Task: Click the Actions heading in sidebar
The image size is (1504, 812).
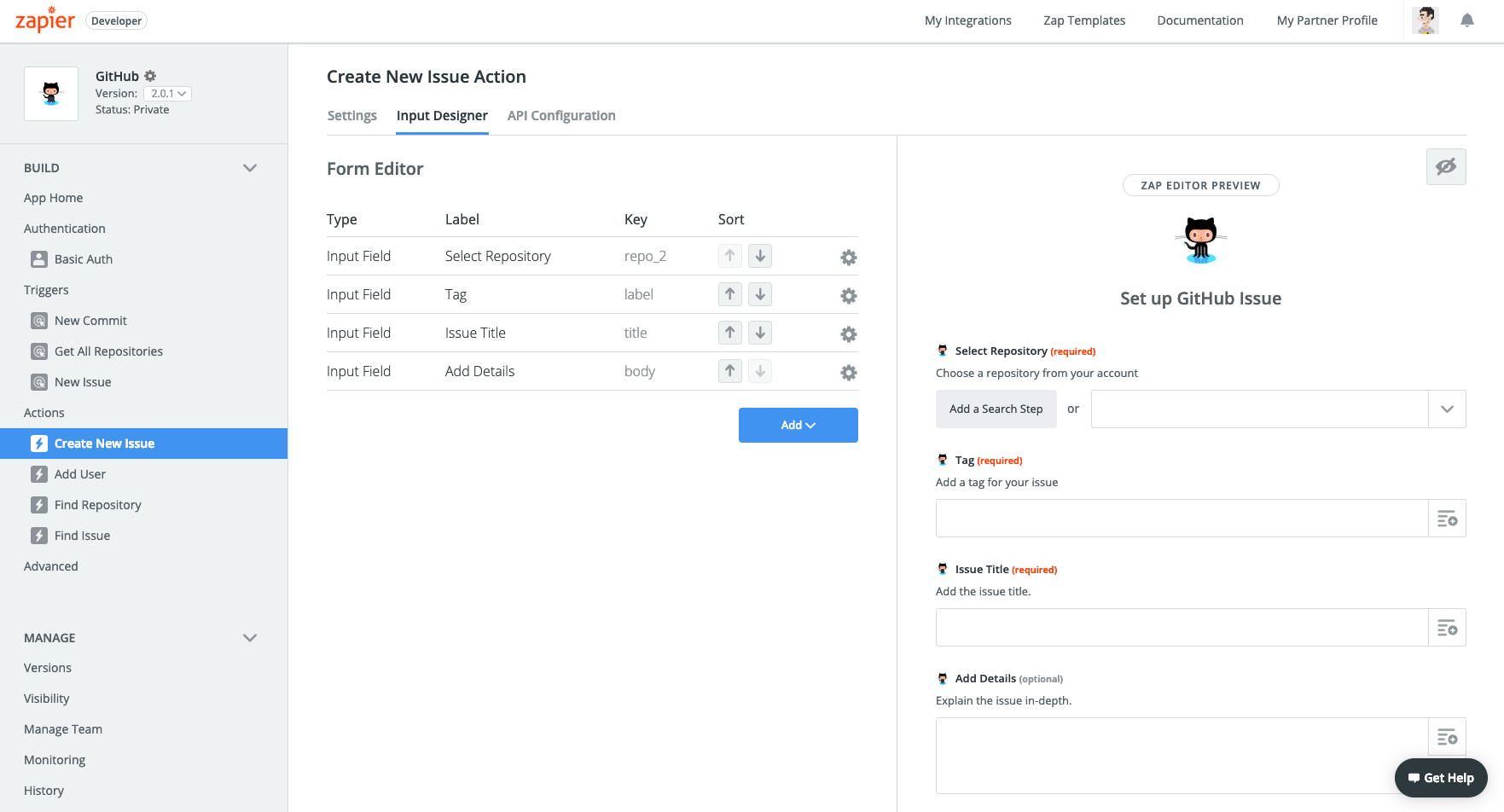Action: 44,413
